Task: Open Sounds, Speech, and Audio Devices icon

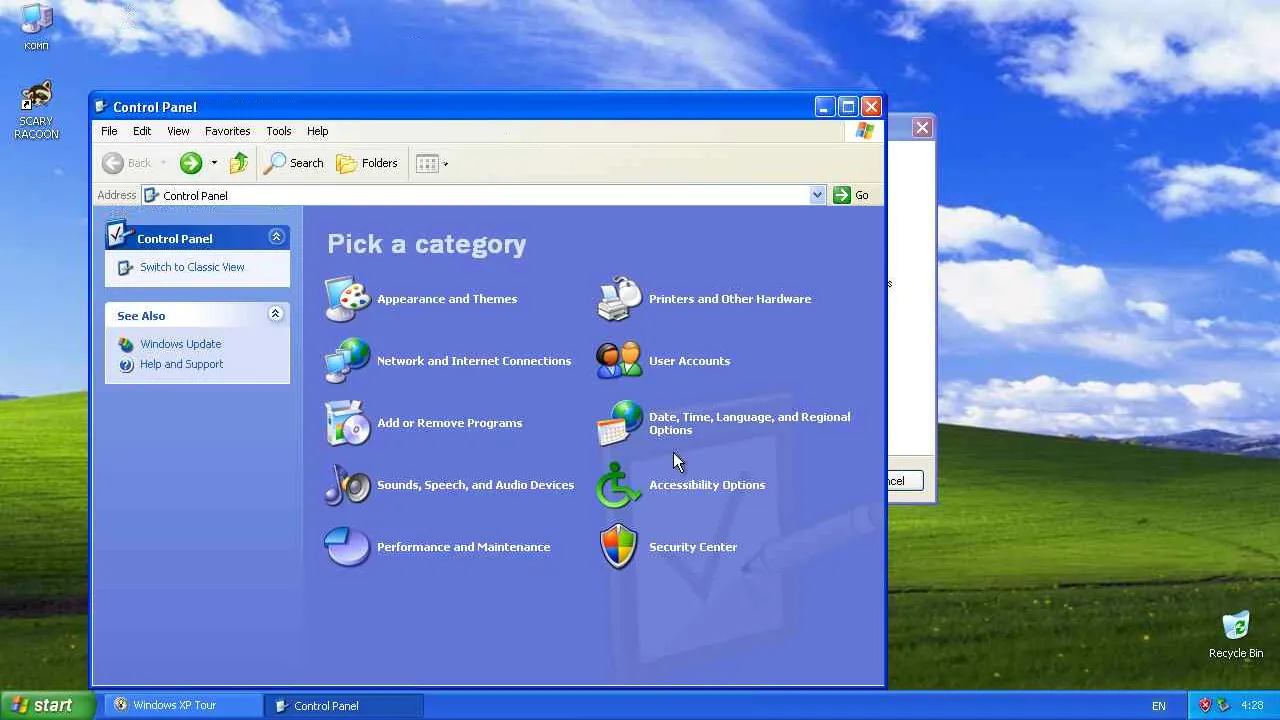Action: coord(348,485)
